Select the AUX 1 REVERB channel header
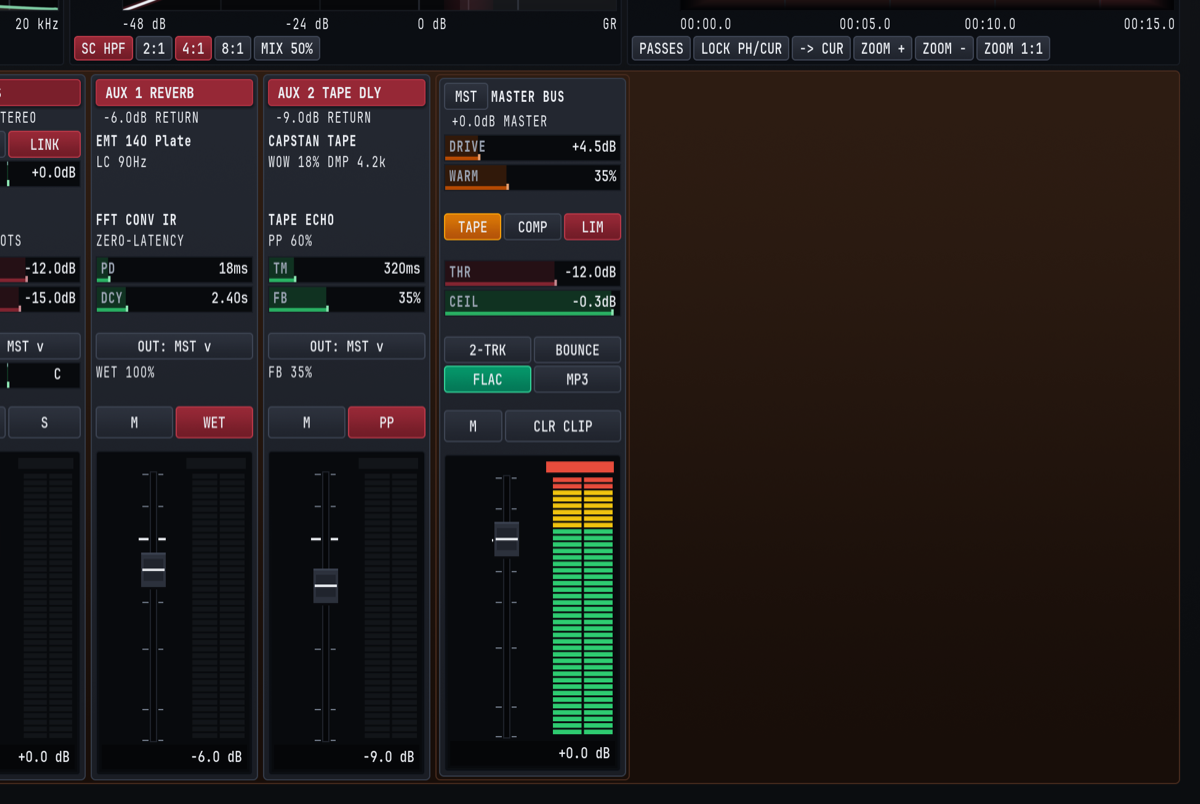1200x804 pixels. (174, 93)
